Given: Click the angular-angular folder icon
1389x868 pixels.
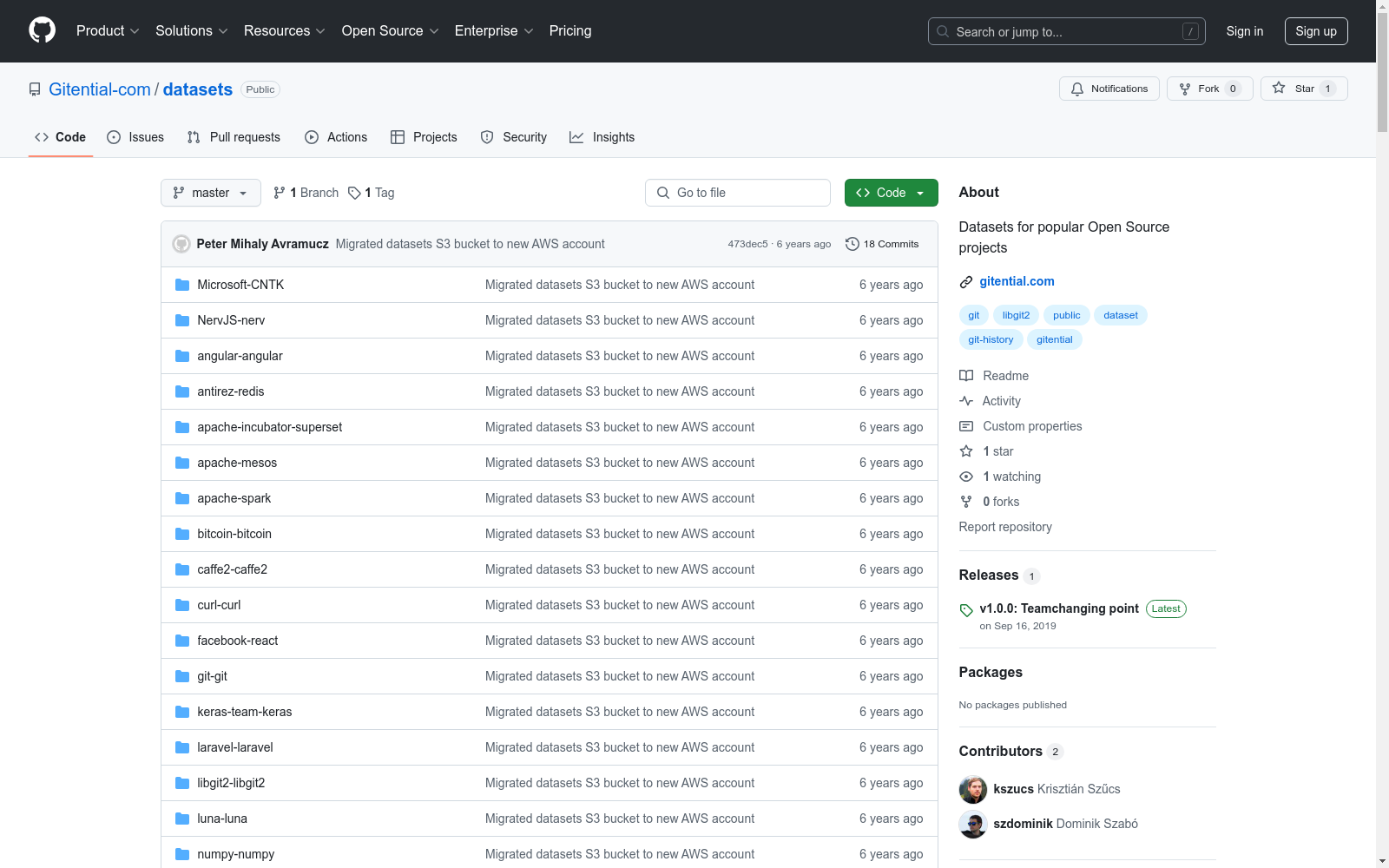Looking at the screenshot, I should click(x=182, y=356).
